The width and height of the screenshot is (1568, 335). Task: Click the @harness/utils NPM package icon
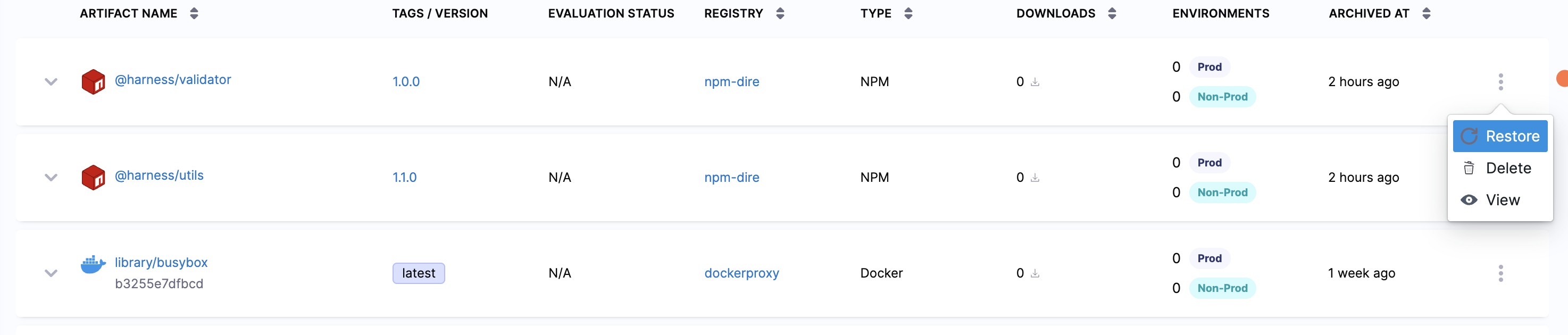[x=93, y=178]
